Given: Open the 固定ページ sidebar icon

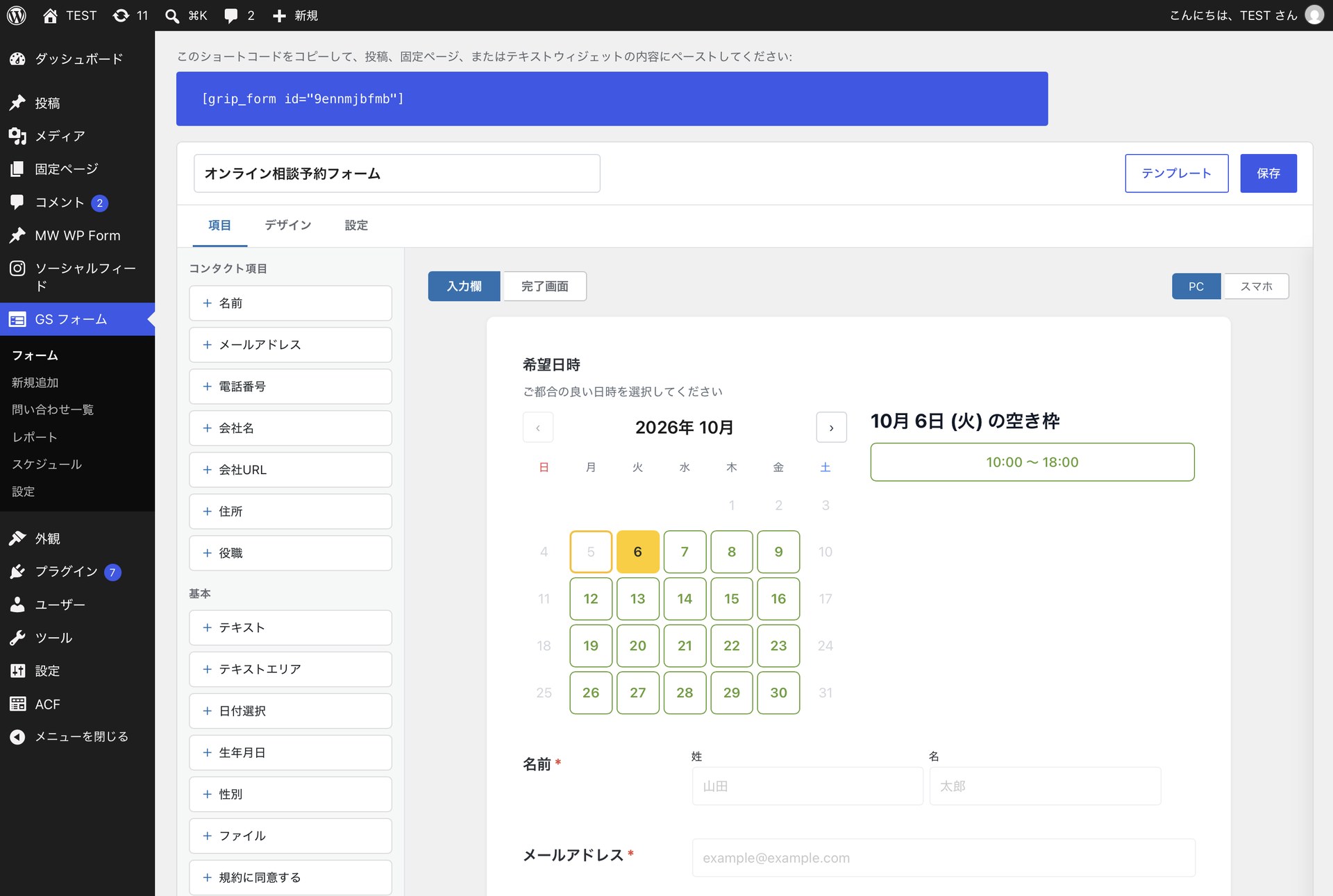Looking at the screenshot, I should point(17,169).
